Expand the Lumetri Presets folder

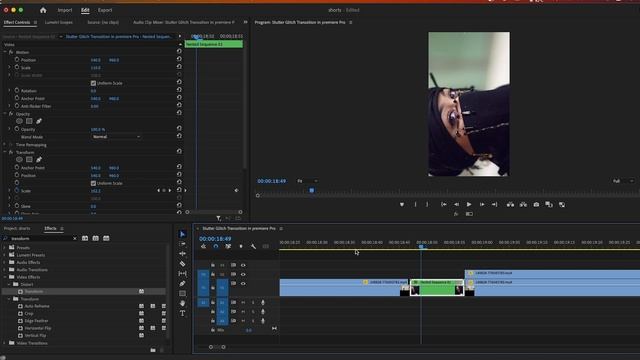click(5, 255)
